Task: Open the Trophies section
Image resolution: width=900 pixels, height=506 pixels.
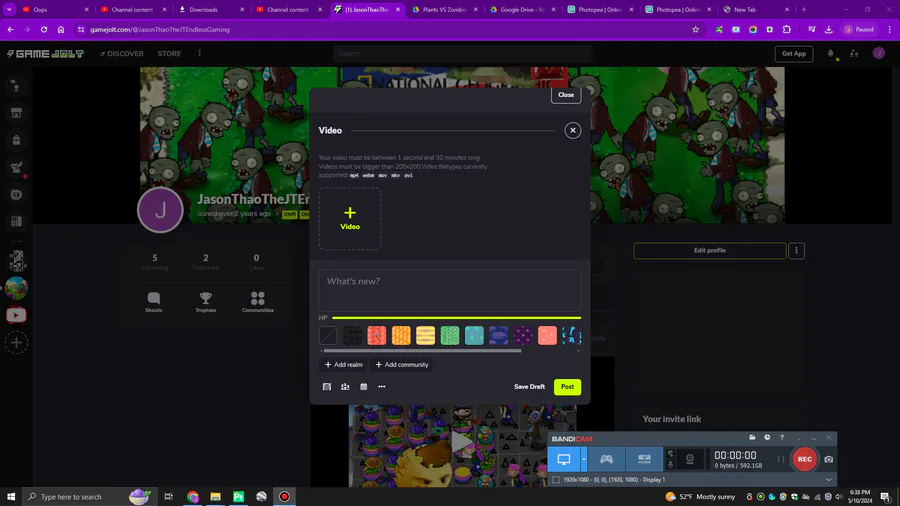Action: (205, 302)
